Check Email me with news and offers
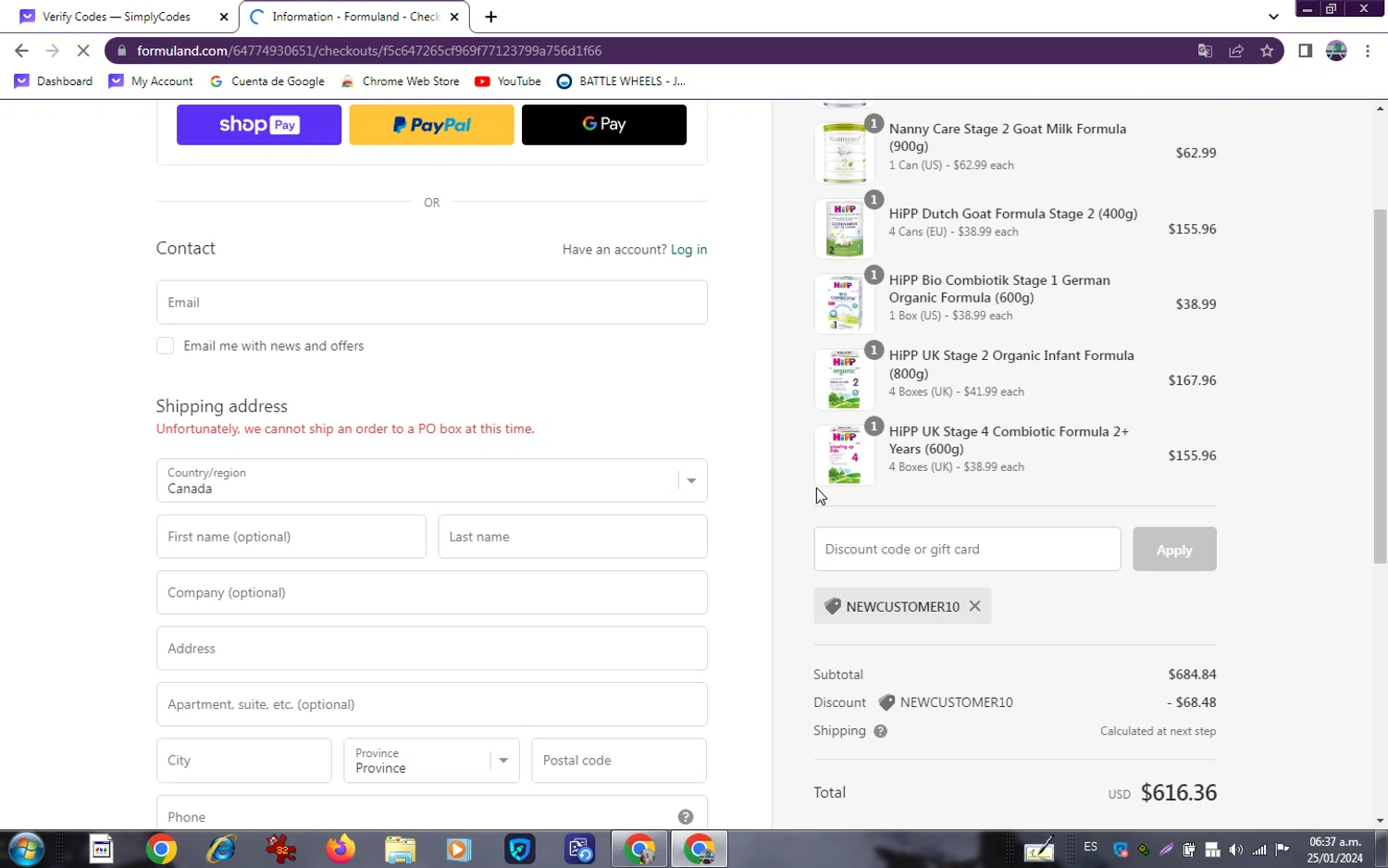The height and width of the screenshot is (868, 1388). (x=165, y=346)
